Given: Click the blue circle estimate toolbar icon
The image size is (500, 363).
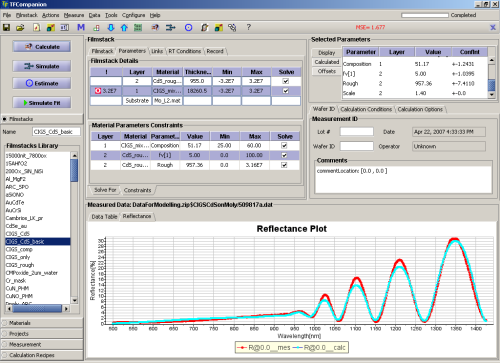Looking at the screenshot, I should tap(188, 27).
